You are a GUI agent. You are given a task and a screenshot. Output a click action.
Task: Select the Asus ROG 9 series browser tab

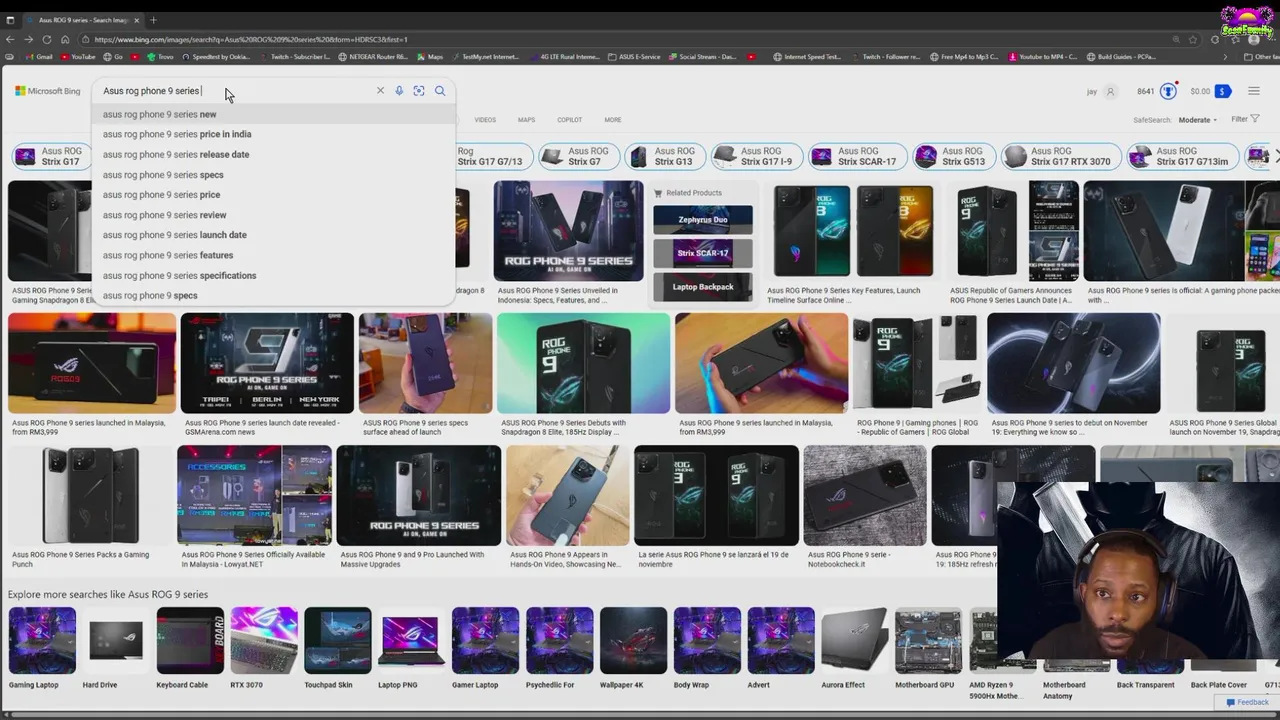pyautogui.click(x=82, y=20)
